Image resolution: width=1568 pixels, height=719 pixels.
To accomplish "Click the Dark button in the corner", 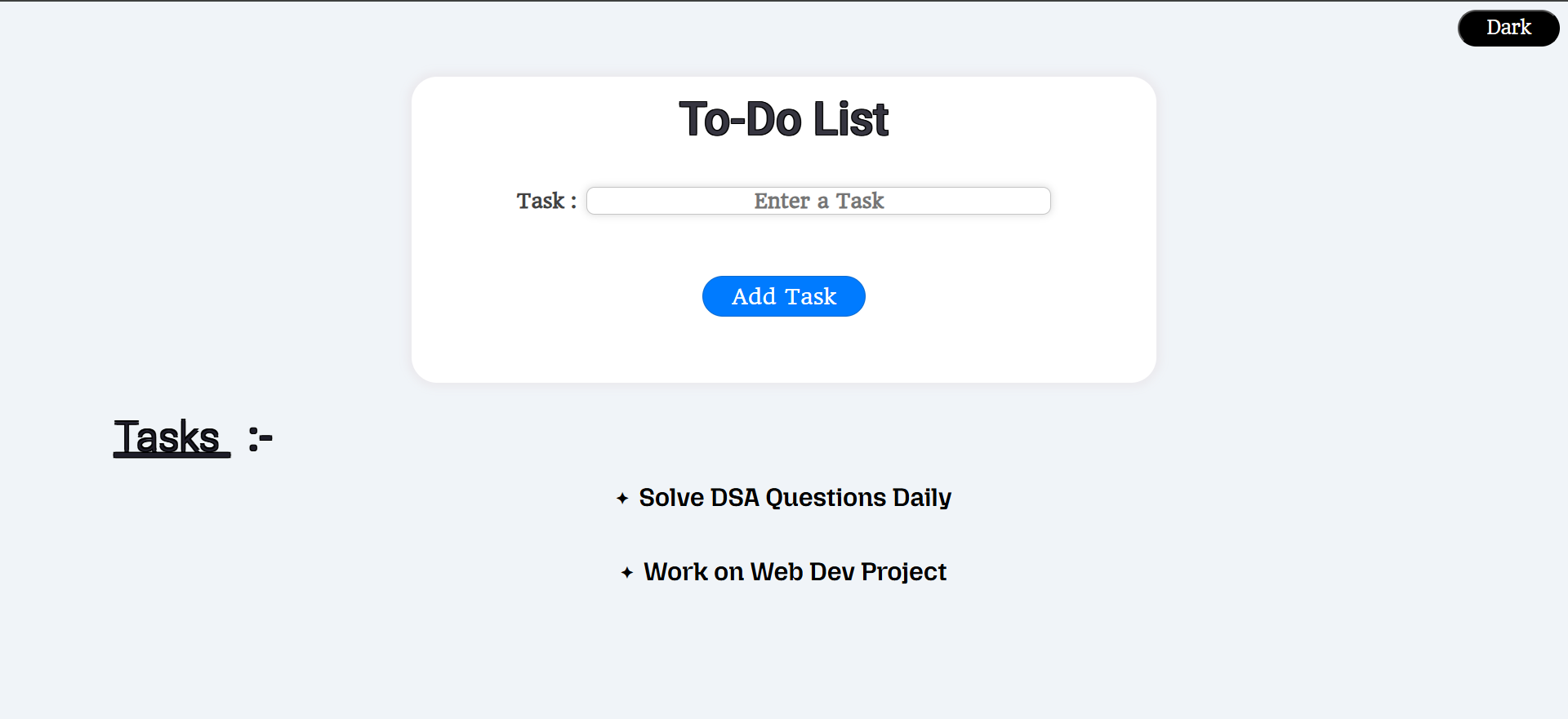I will [1508, 27].
